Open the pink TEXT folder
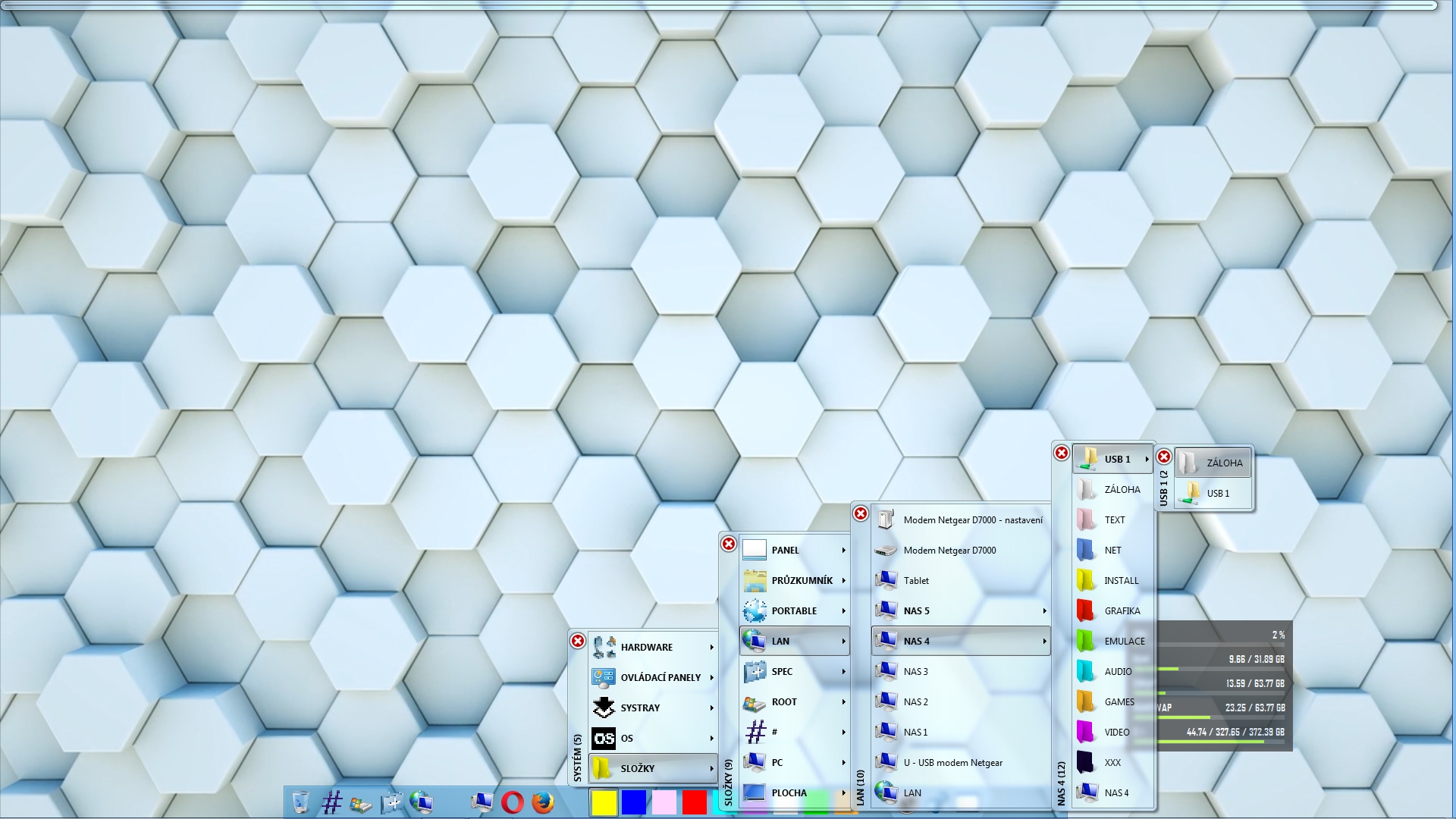The height and width of the screenshot is (819, 1456). point(1112,519)
